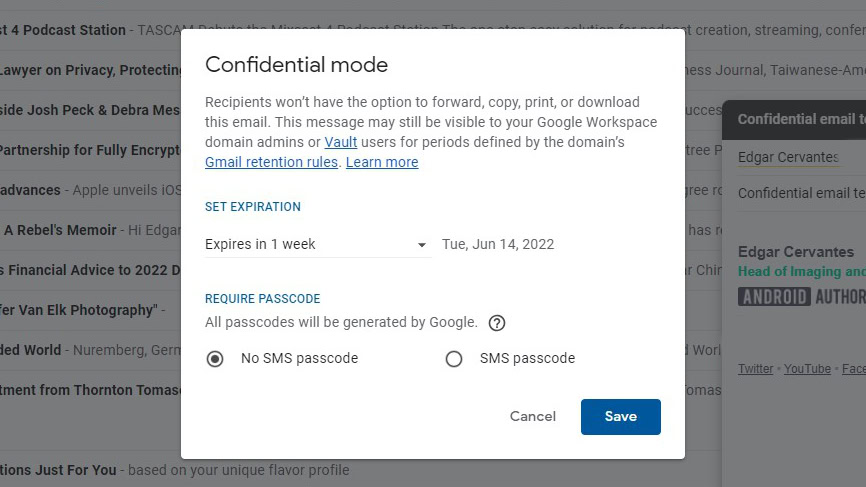Click the Save button
Image resolution: width=866 pixels, height=487 pixels.
[x=620, y=417]
